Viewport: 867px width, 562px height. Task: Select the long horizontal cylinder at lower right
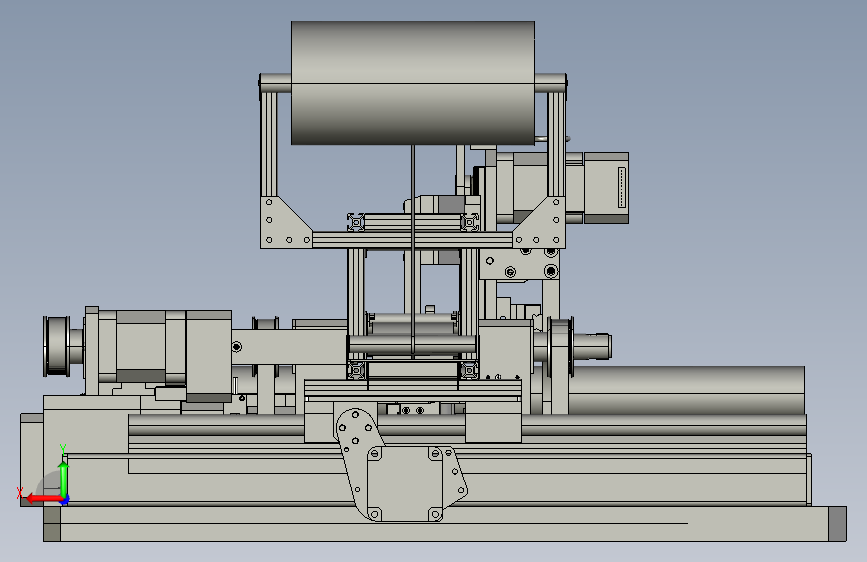(x=687, y=390)
